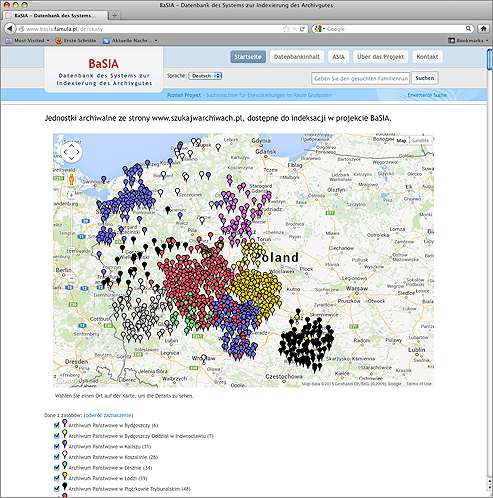Go back with the browser back arrow

[10, 29]
